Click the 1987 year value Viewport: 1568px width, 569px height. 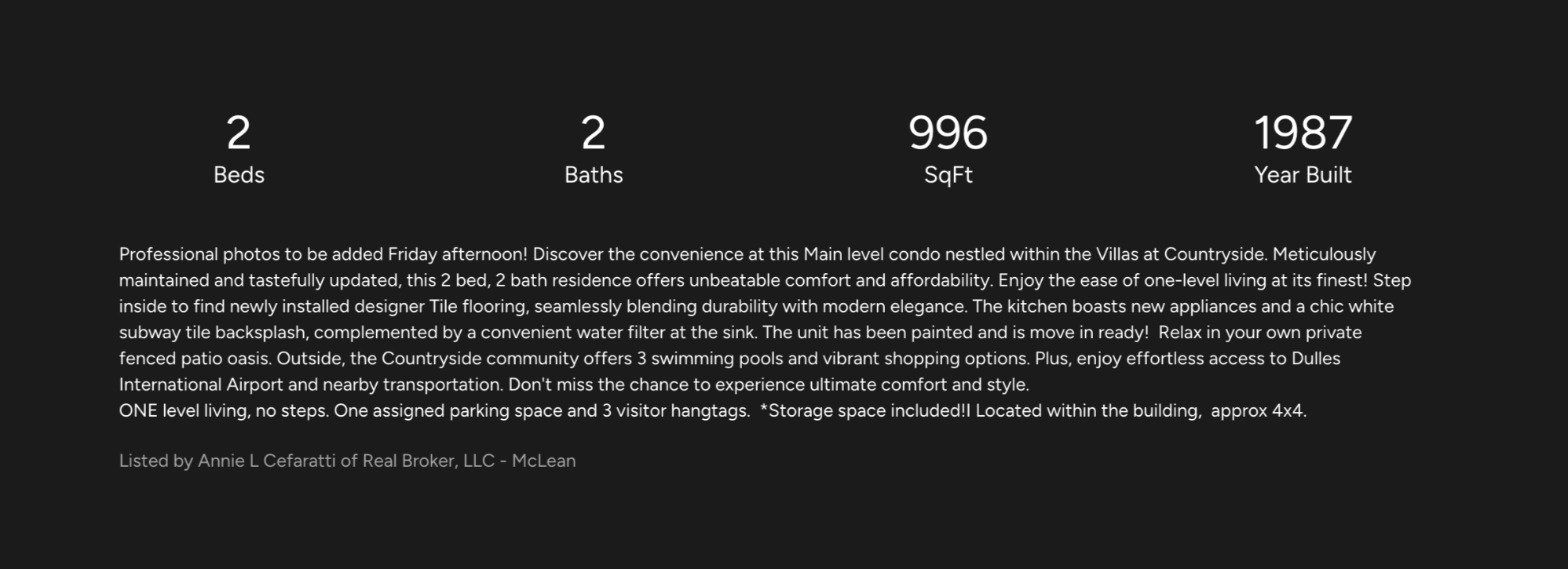point(1303,133)
